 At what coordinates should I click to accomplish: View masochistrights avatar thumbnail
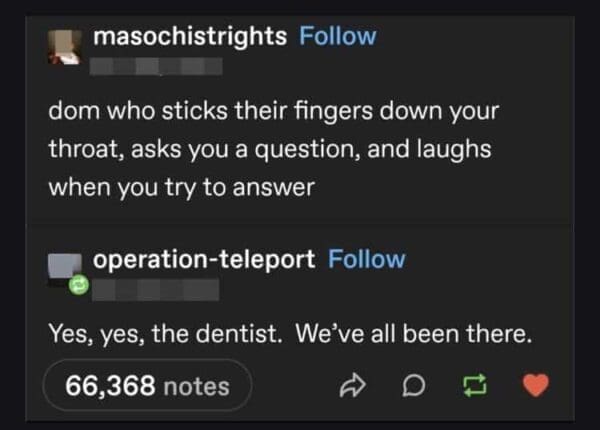65,47
